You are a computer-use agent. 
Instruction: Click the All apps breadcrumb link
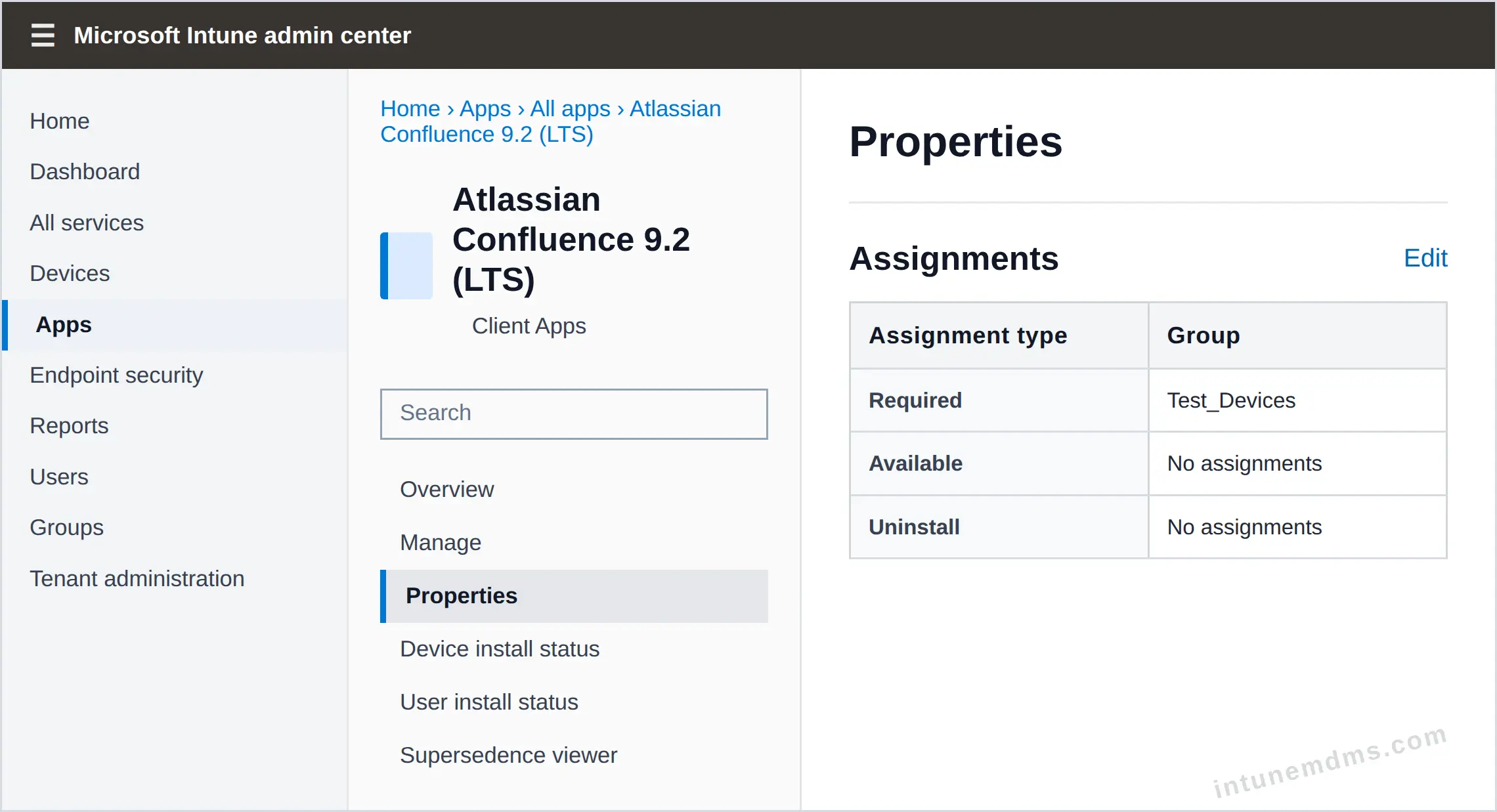(571, 108)
